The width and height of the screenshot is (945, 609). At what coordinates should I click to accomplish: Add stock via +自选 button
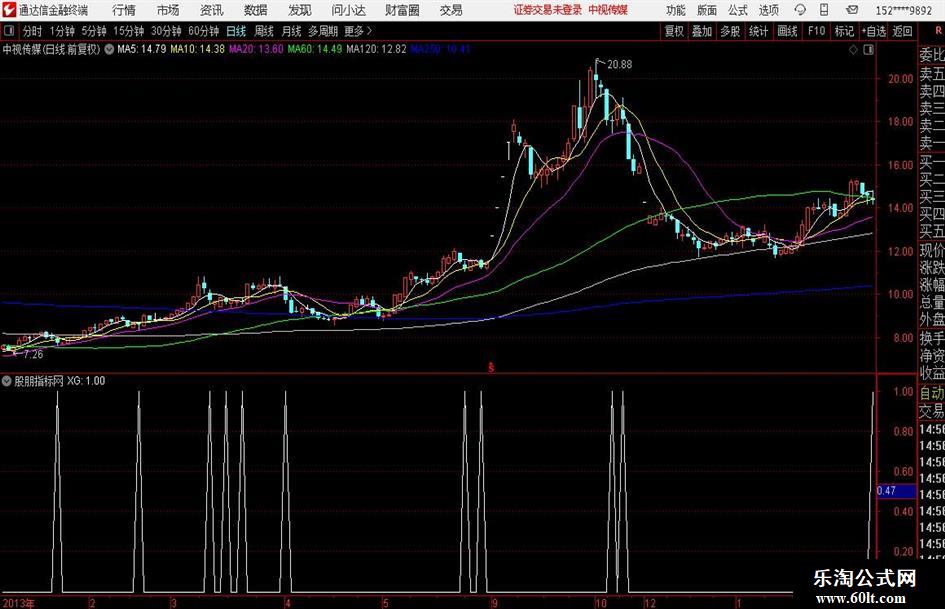coord(873,31)
